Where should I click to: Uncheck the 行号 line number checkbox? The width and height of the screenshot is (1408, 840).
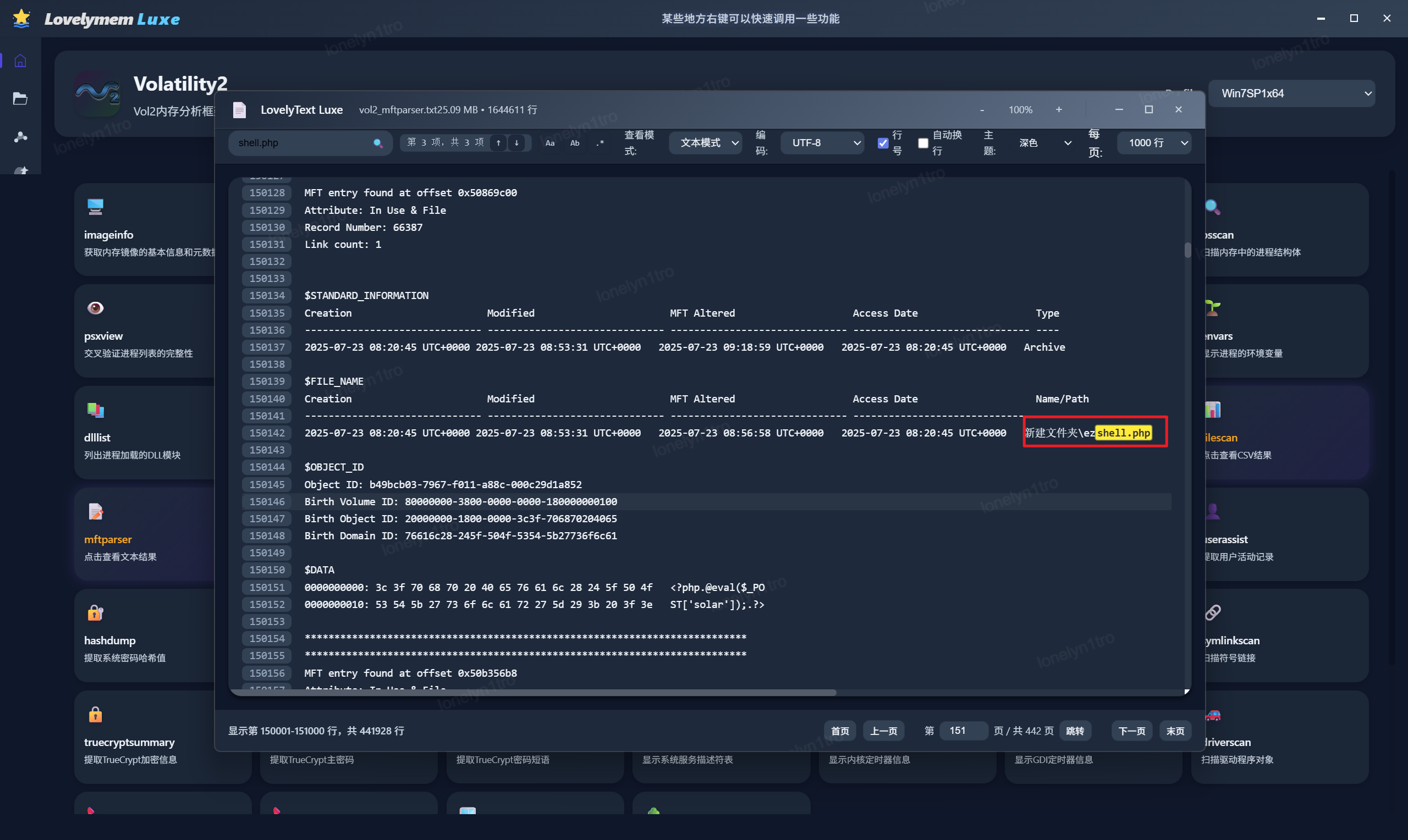[x=883, y=143]
